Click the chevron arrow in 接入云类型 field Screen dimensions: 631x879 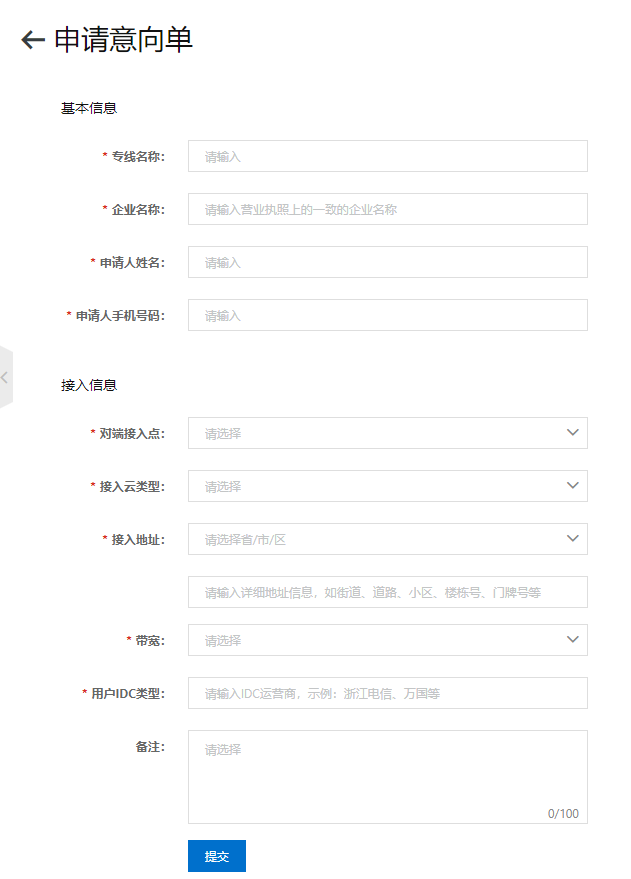572,485
